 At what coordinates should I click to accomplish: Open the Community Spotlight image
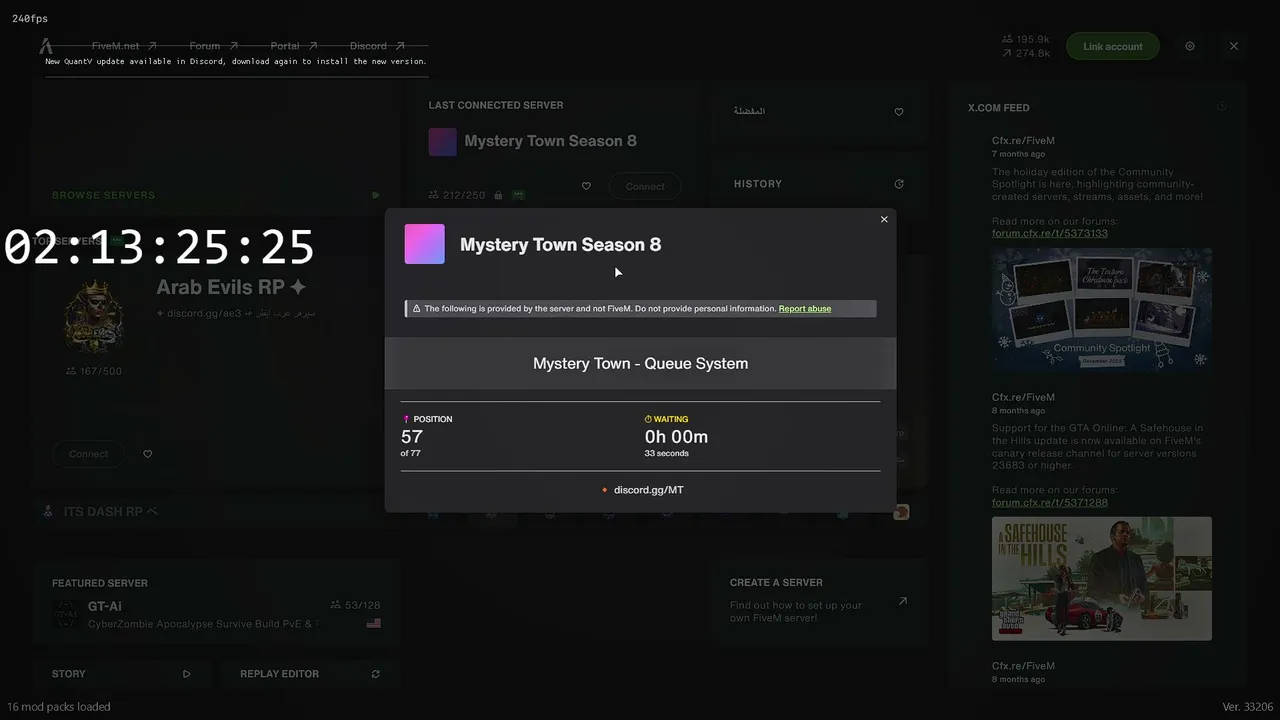click(1102, 311)
